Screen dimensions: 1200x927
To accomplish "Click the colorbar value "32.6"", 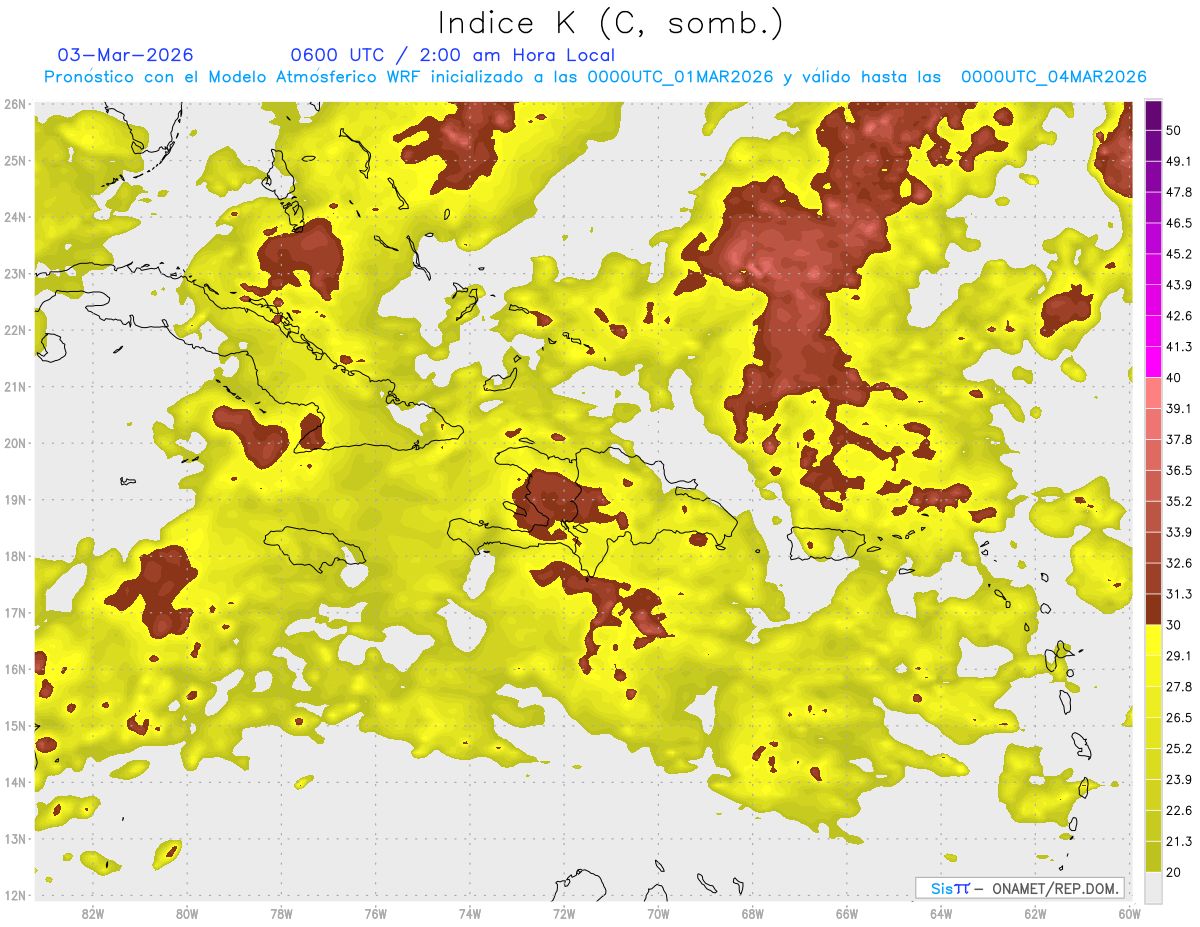I will tap(1178, 563).
